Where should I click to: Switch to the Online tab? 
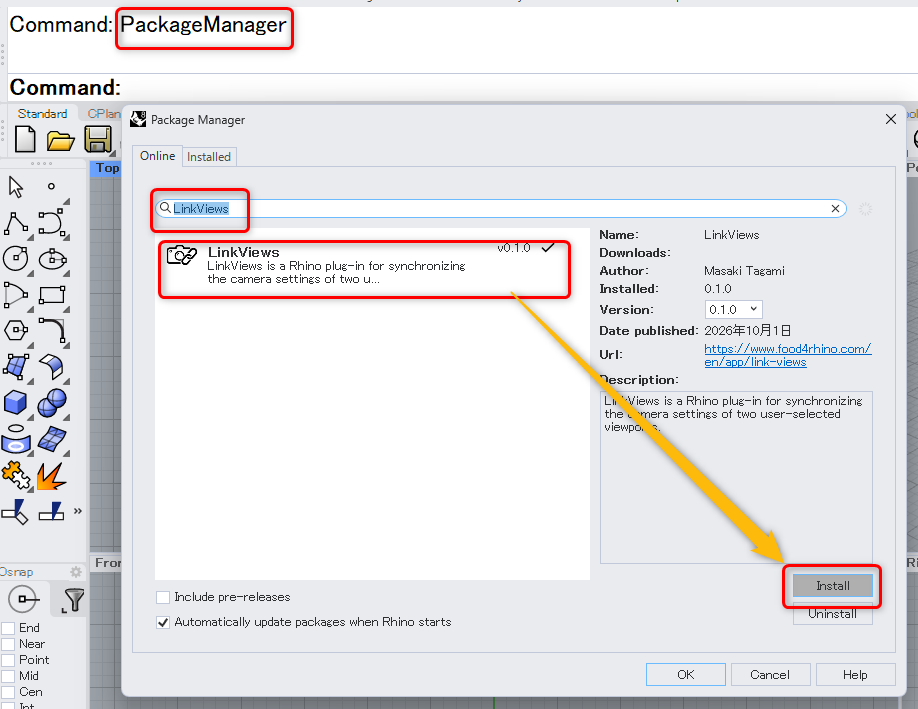(157, 156)
